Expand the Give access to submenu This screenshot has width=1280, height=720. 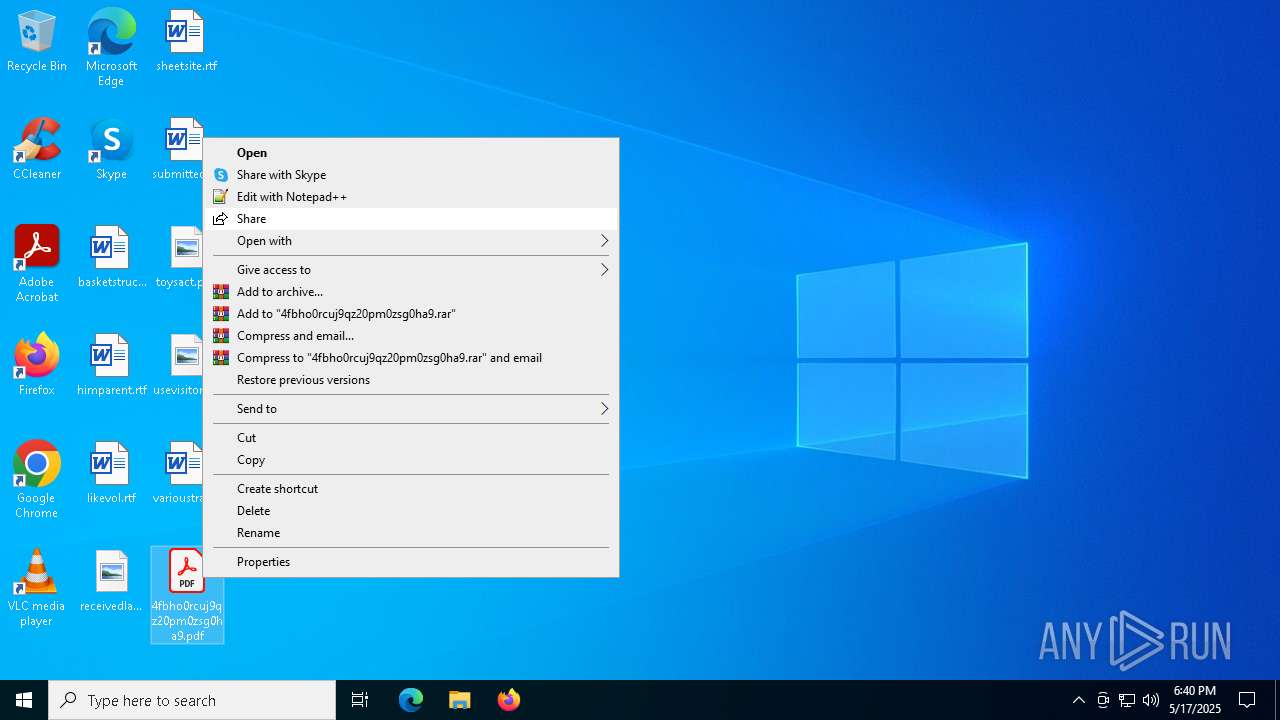coord(411,270)
